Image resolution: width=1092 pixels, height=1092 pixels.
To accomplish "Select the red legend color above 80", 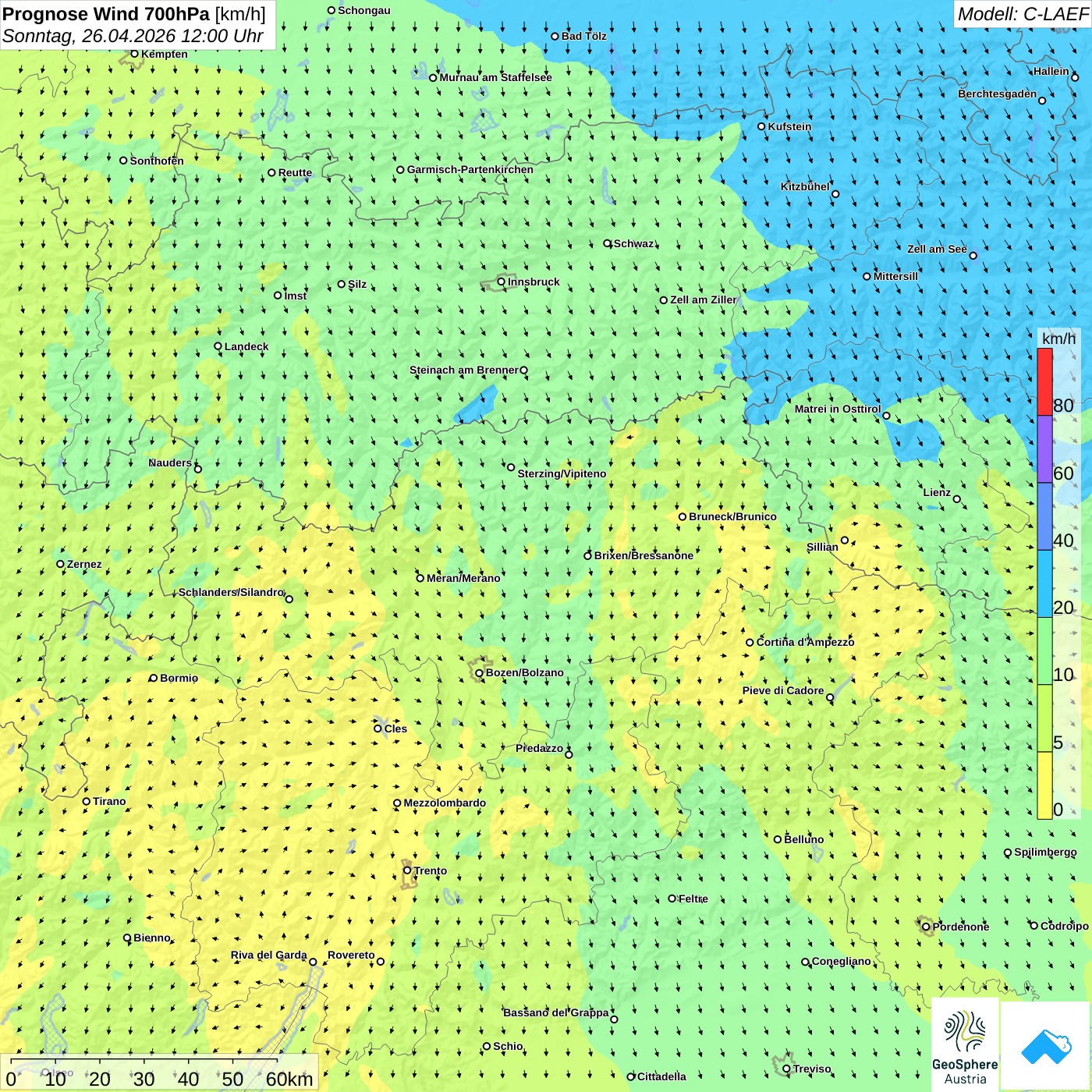I will coord(1044,381).
